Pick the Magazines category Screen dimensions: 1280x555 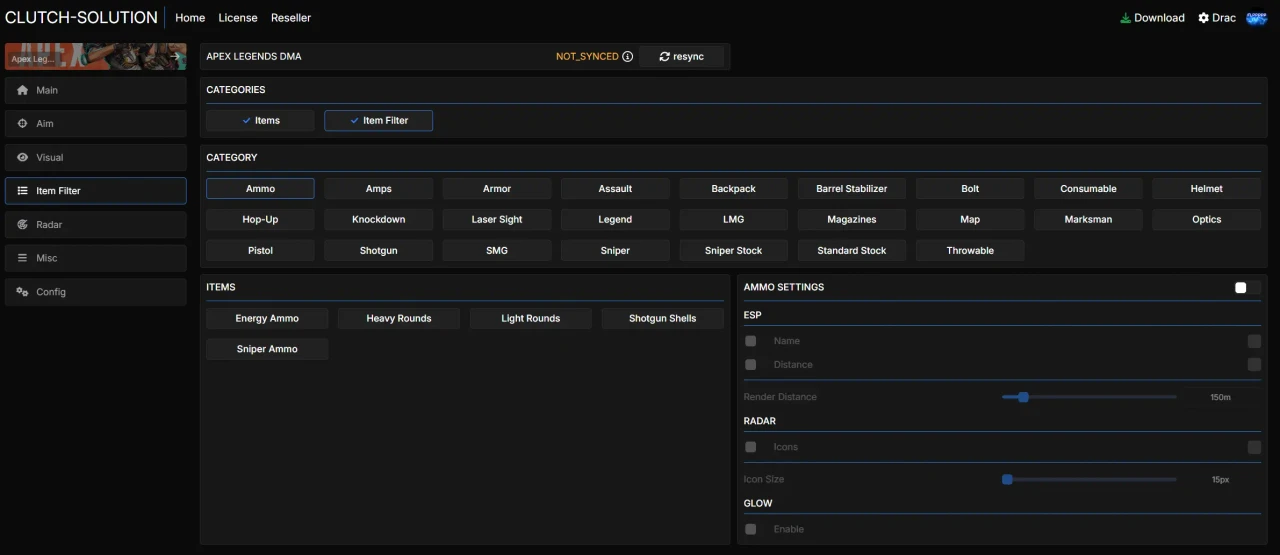point(852,220)
